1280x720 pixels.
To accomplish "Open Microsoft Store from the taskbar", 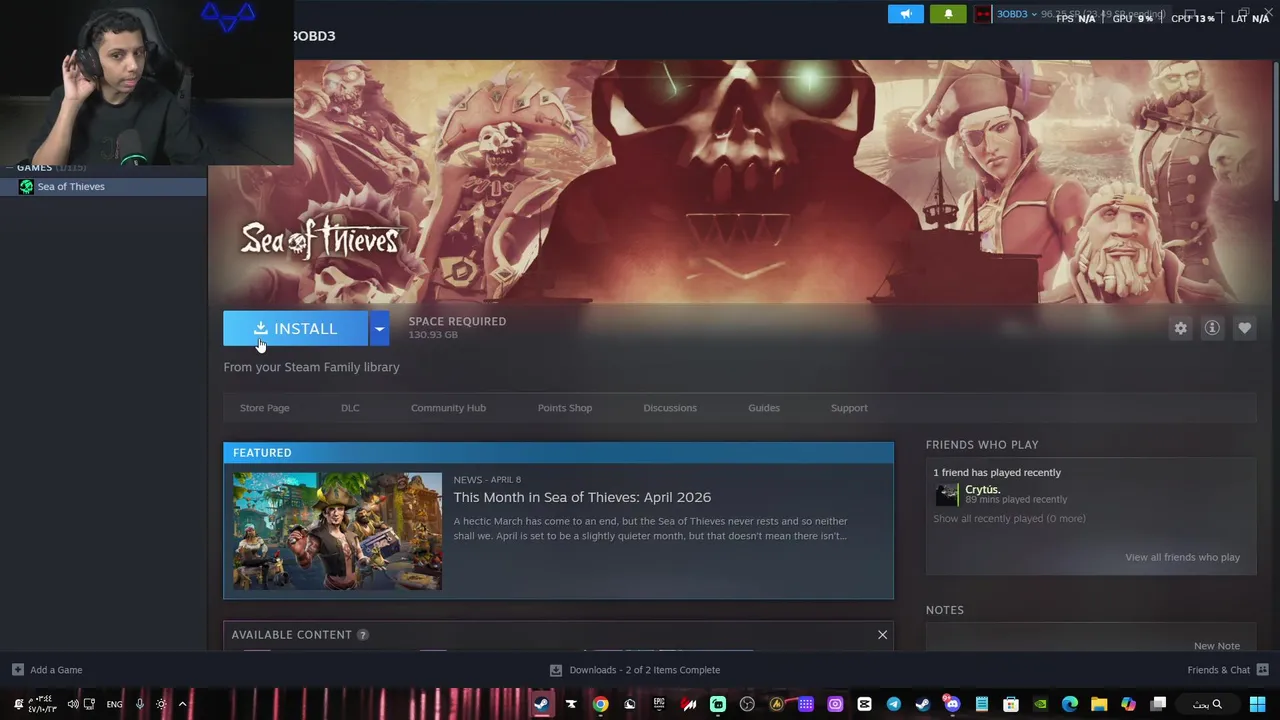I will click(1011, 705).
